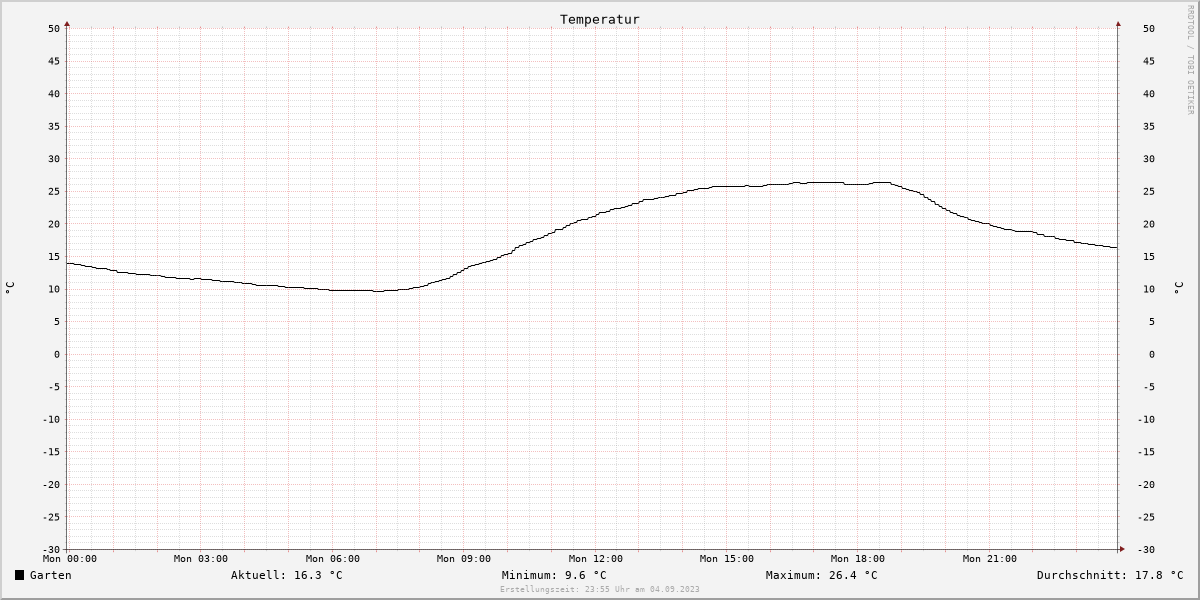1200x600 pixels.
Task: Click the right Y-axis "30" label
Action: [1149, 159]
